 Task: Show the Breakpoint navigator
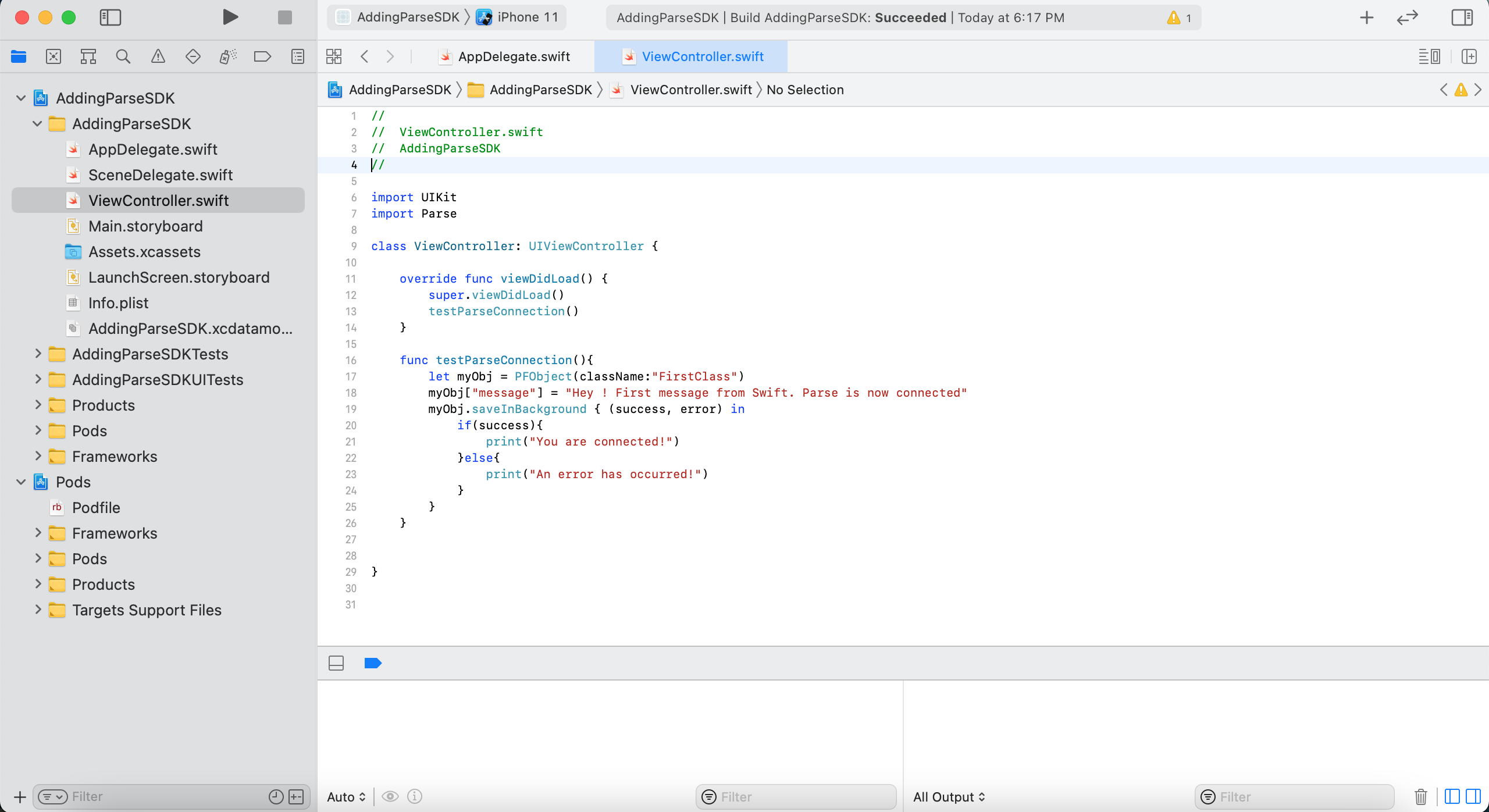click(262, 56)
